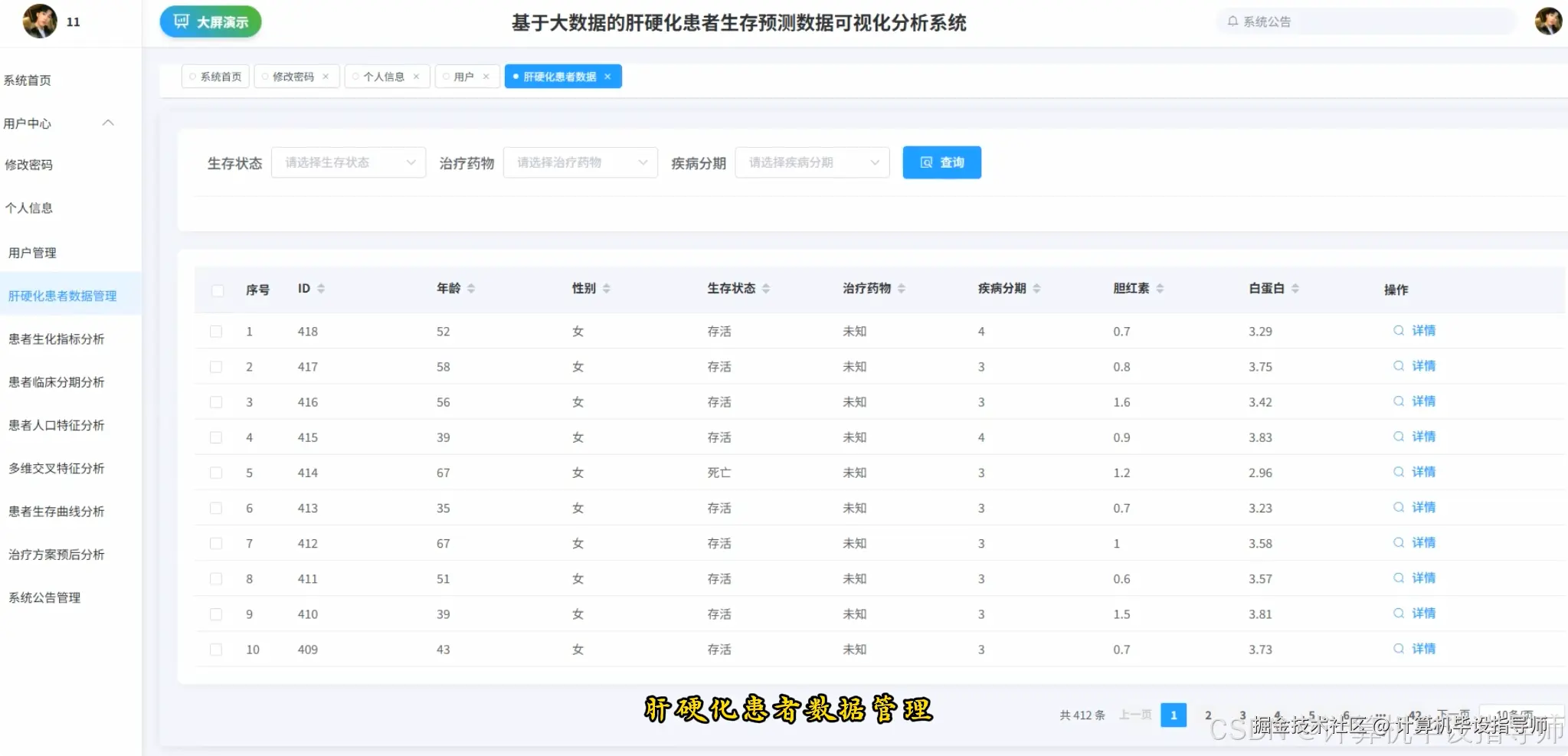Click the 详情 link for ID 415
The width and height of the screenshot is (1568, 756).
pyautogui.click(x=1423, y=436)
